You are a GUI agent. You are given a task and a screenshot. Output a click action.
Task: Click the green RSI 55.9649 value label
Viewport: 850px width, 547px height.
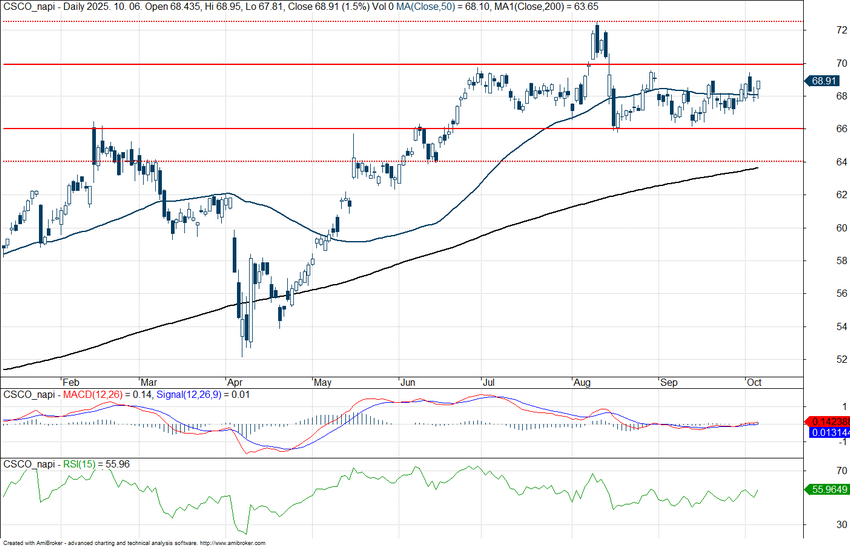826,490
